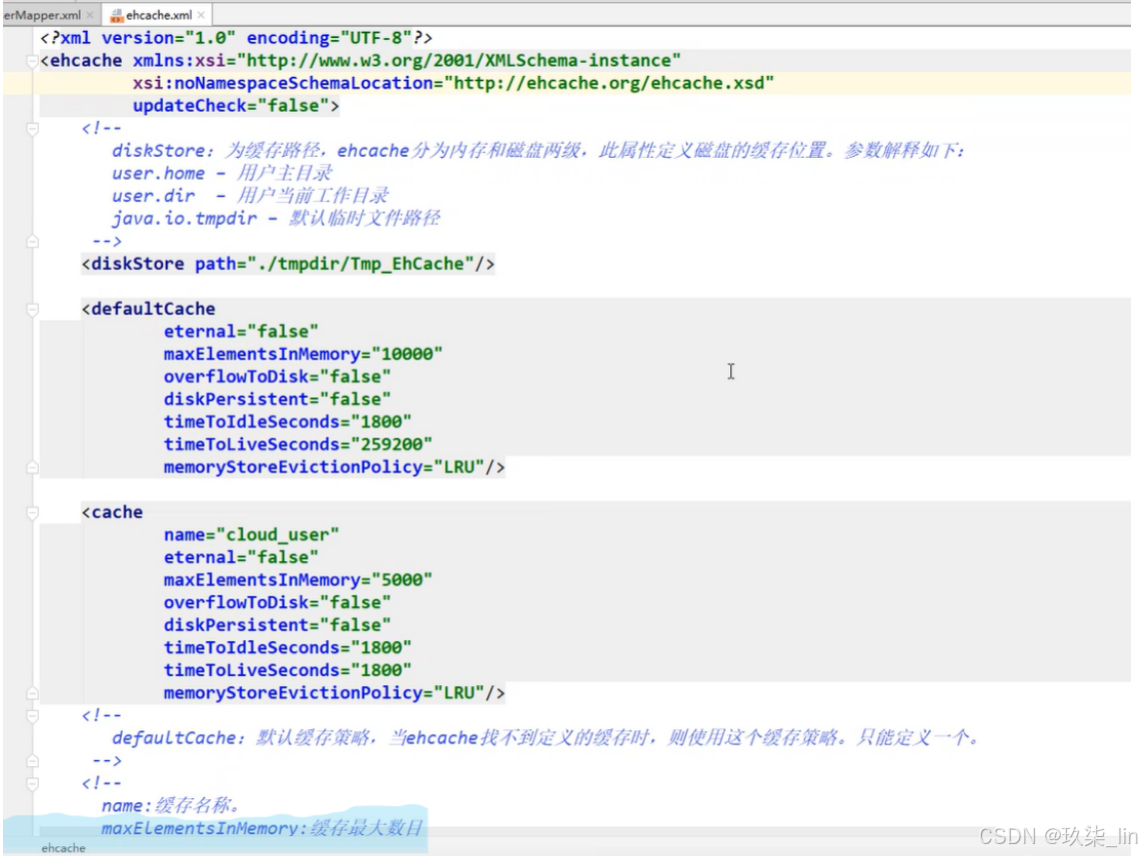Collapse the cache element fold

(32, 513)
